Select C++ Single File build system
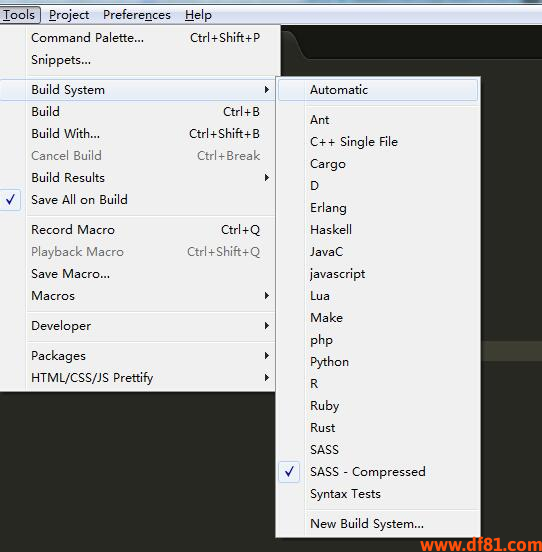The height and width of the screenshot is (552, 542). point(378,142)
